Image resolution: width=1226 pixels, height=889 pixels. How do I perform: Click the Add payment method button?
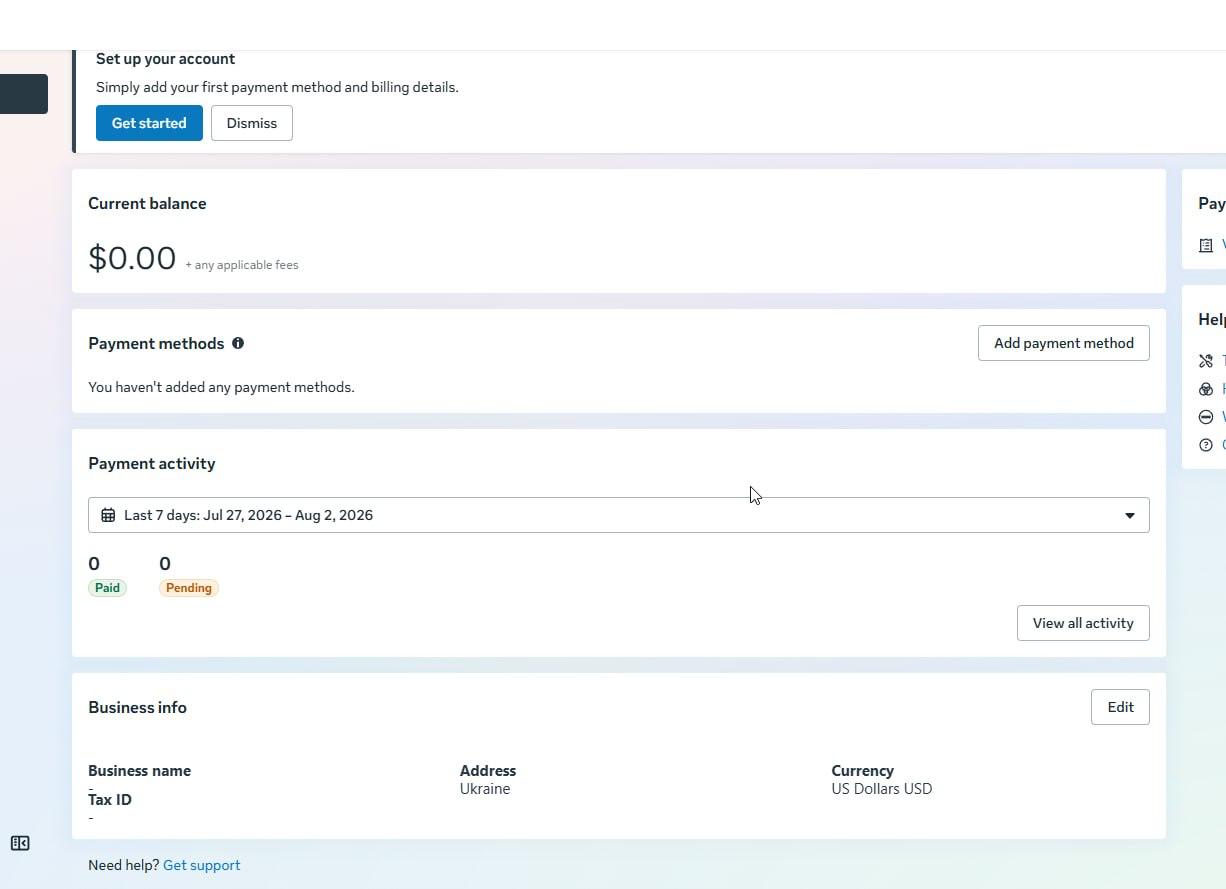[1064, 343]
